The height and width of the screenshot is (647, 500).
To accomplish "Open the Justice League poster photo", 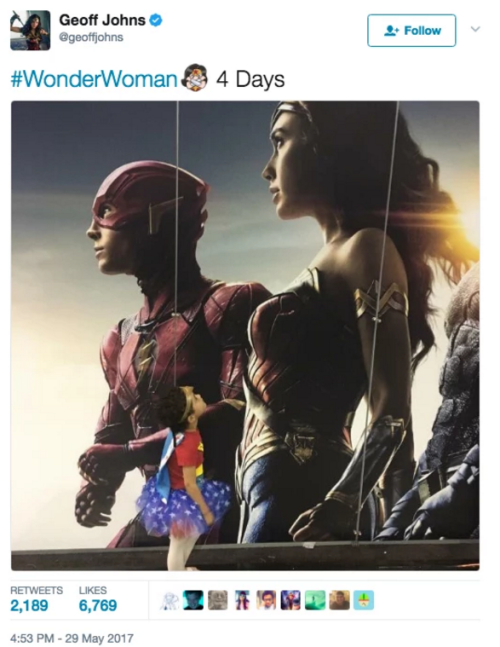I will [245, 335].
